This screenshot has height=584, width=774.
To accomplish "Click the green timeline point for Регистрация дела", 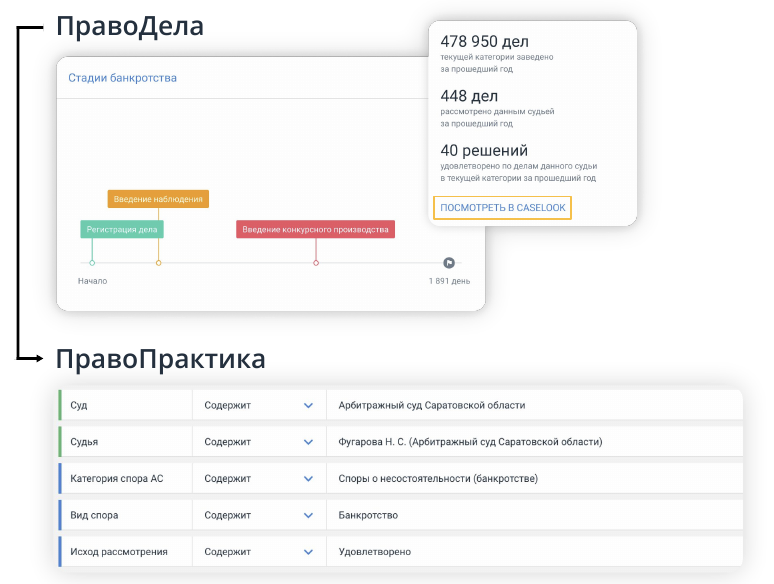I will tap(92, 263).
